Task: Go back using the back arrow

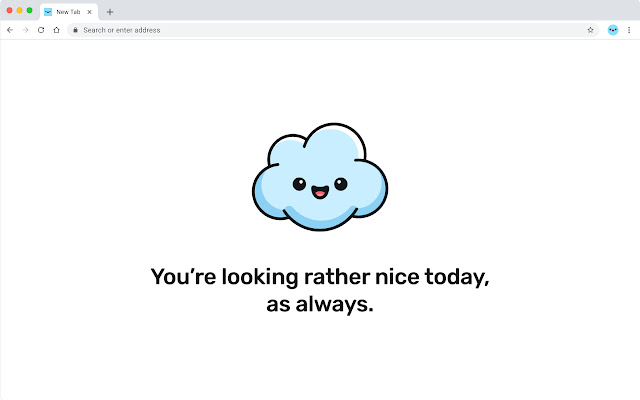Action: click(10, 30)
